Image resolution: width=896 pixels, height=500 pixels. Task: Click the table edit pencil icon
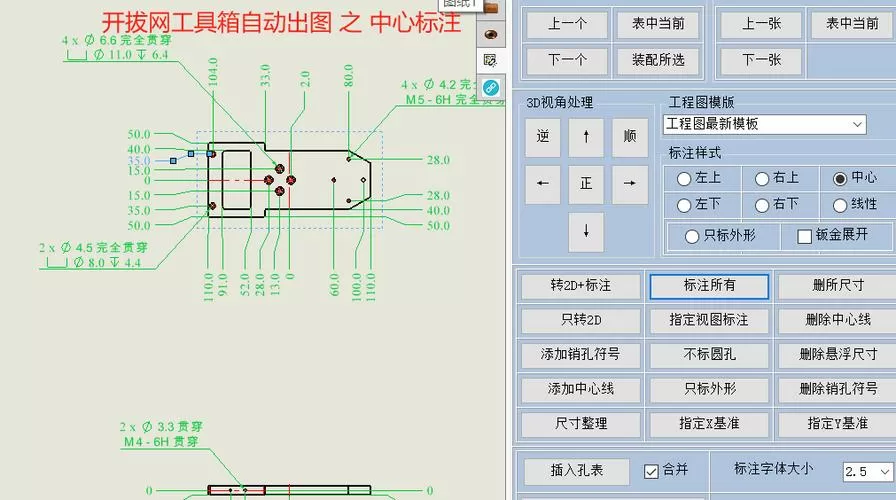point(490,61)
